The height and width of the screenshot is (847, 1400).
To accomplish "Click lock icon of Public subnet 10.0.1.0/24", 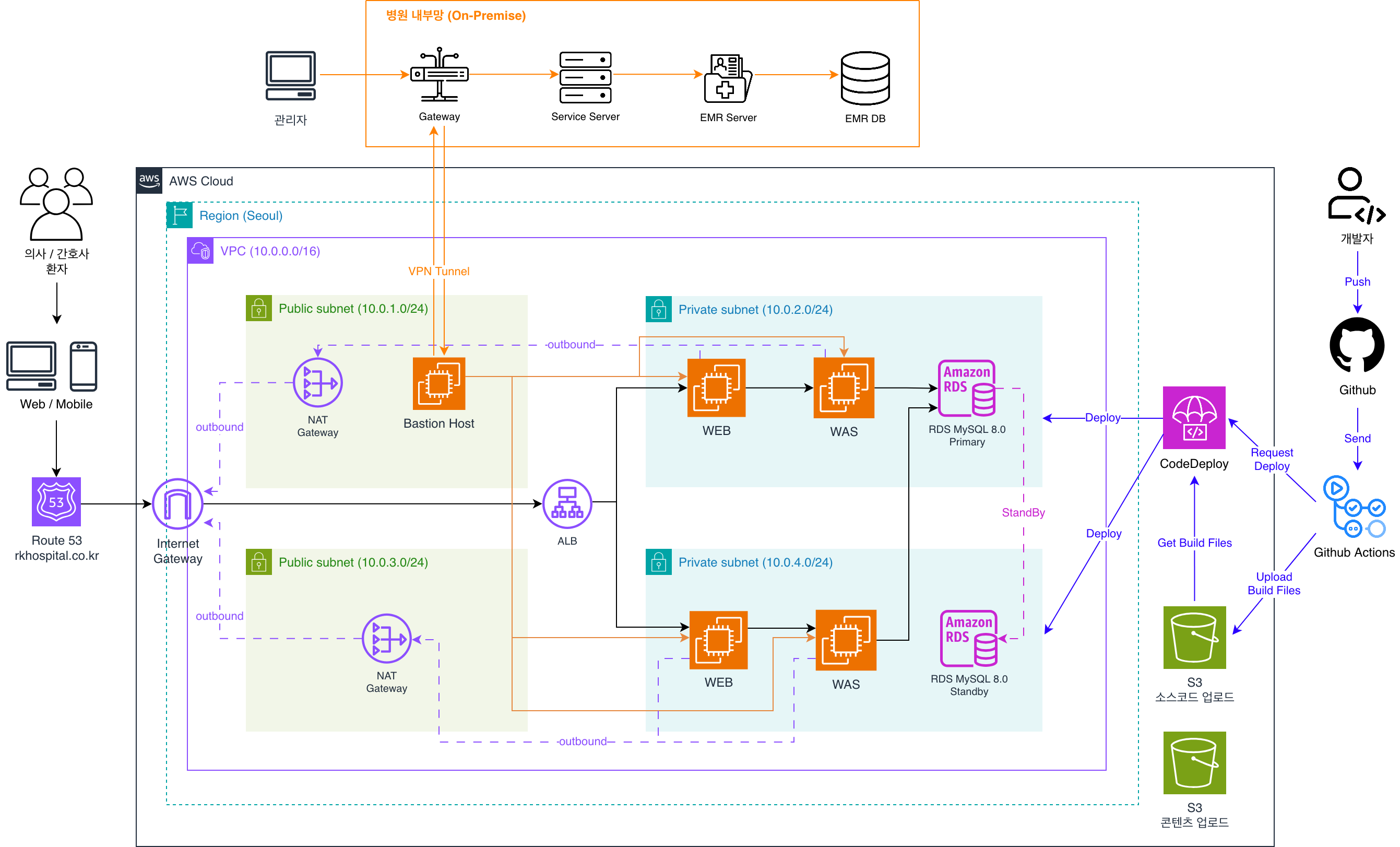I will (258, 308).
